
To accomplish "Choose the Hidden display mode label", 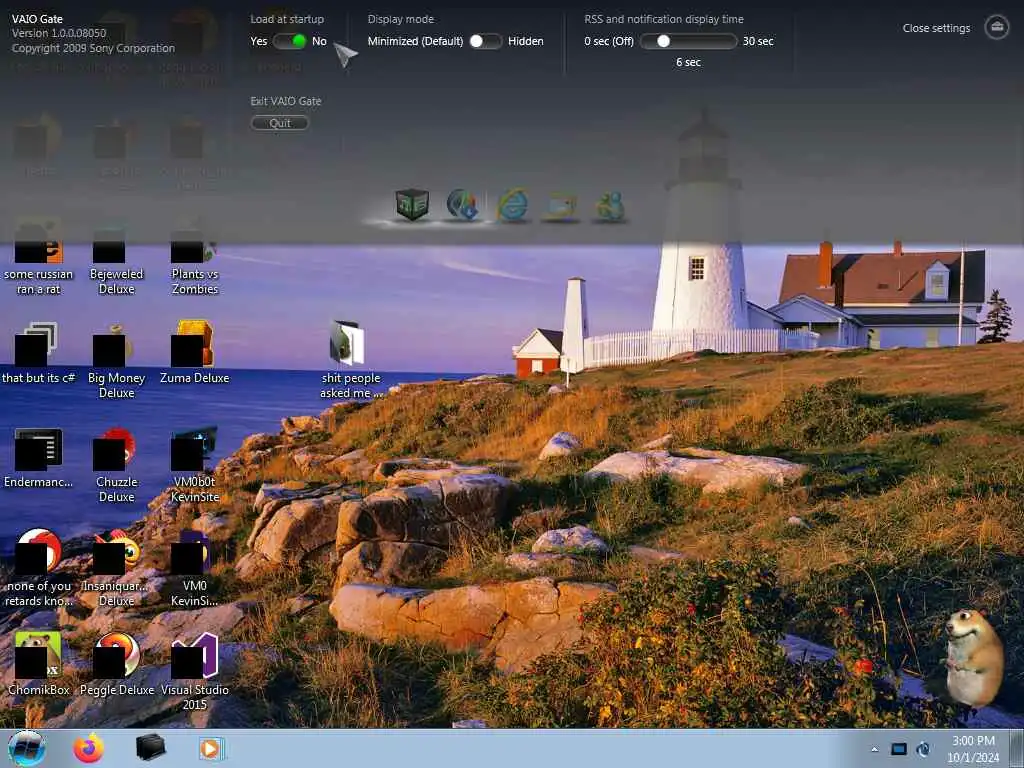I will (x=526, y=41).
